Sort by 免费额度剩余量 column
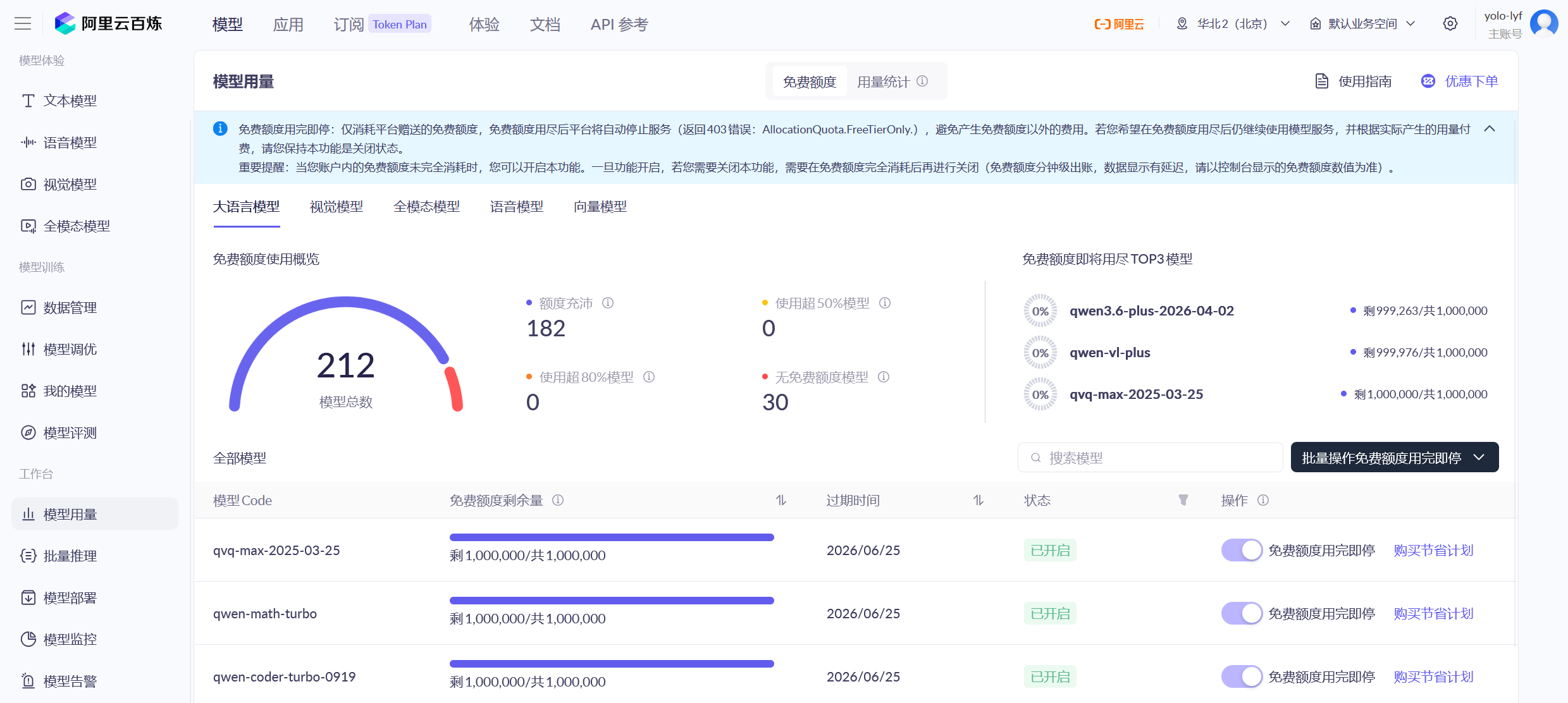This screenshot has height=703, width=1568. 781,500
